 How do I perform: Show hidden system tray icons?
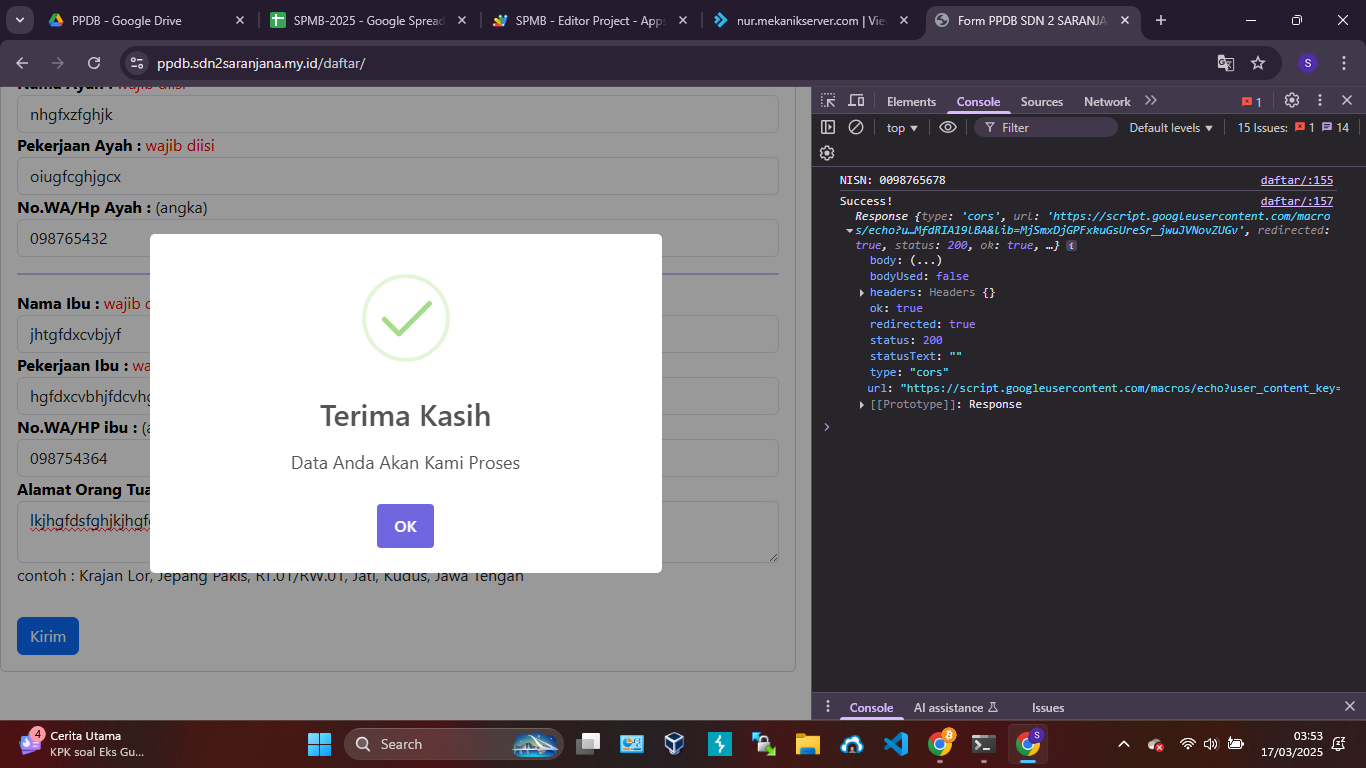tap(1123, 744)
